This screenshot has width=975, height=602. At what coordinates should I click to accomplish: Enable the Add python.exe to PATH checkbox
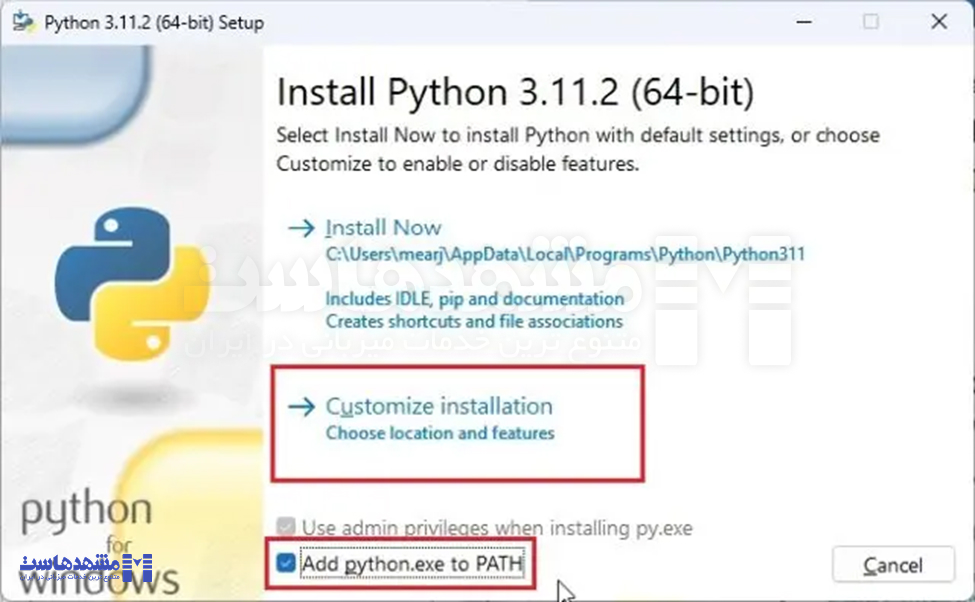pos(286,564)
